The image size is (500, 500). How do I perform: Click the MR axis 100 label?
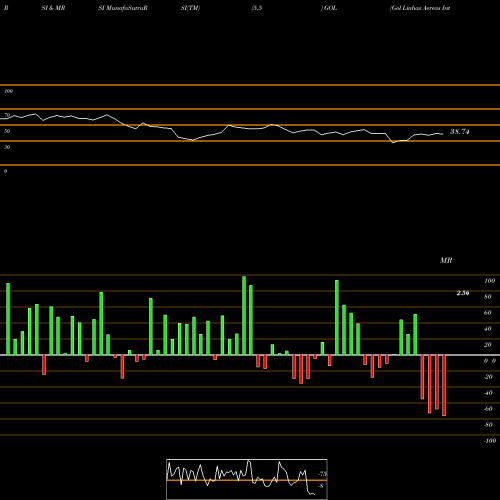489,281
